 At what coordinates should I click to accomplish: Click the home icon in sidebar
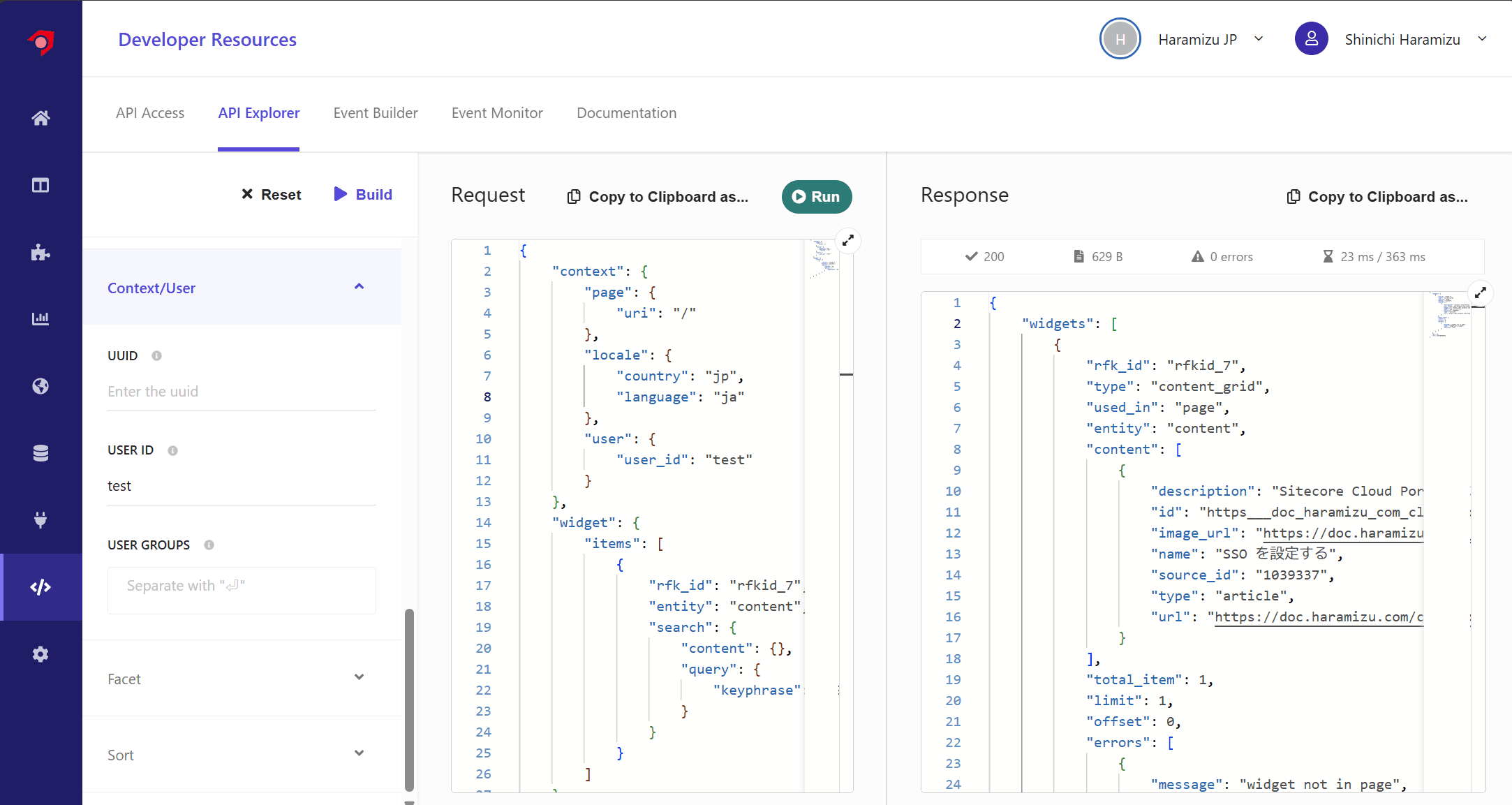point(40,118)
